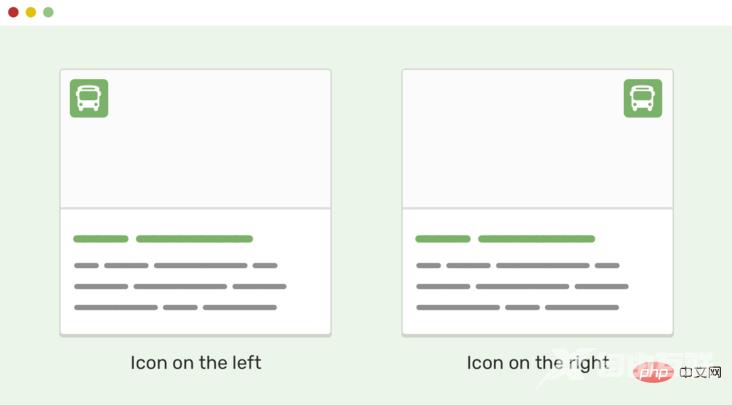Click the yellow minimize window dot
732x405 pixels.
31,12
